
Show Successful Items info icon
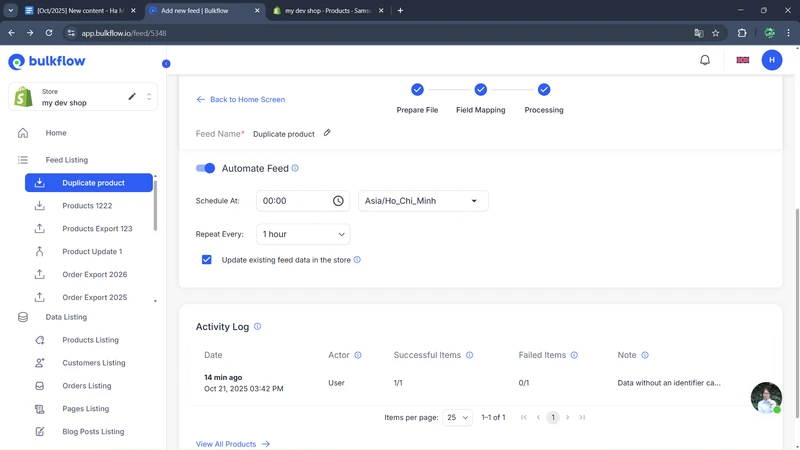(x=469, y=355)
